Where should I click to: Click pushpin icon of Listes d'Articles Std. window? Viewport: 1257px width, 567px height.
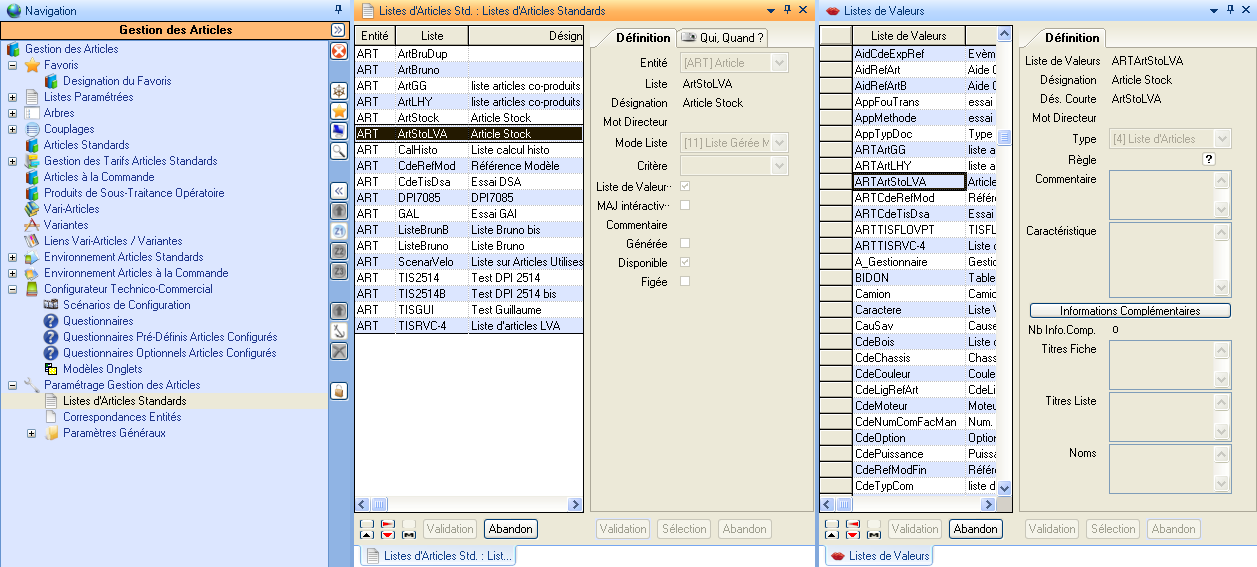[787, 9]
